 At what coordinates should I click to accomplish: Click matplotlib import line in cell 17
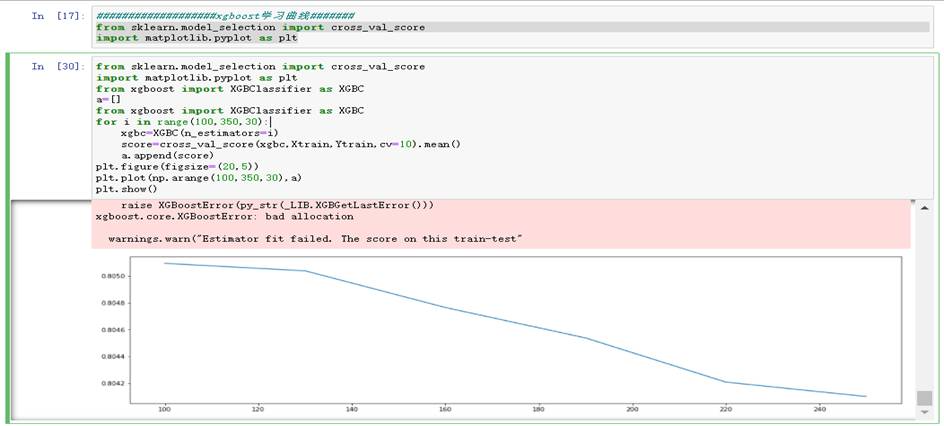pos(196,38)
